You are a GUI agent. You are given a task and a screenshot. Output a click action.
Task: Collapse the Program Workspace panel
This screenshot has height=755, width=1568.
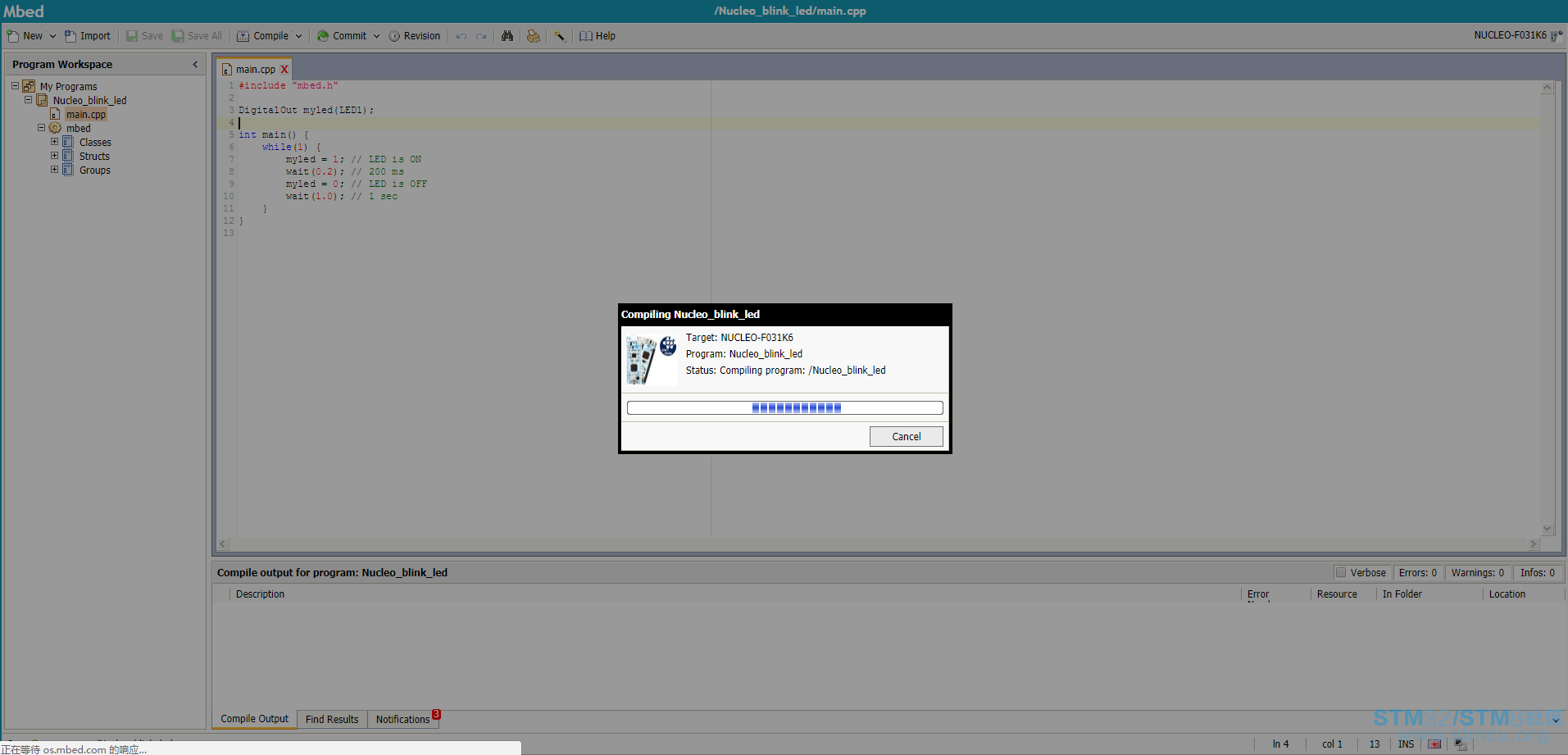(195, 64)
